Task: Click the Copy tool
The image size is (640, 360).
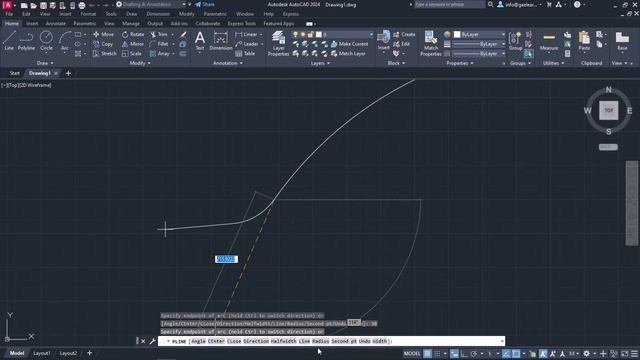Action: point(103,44)
